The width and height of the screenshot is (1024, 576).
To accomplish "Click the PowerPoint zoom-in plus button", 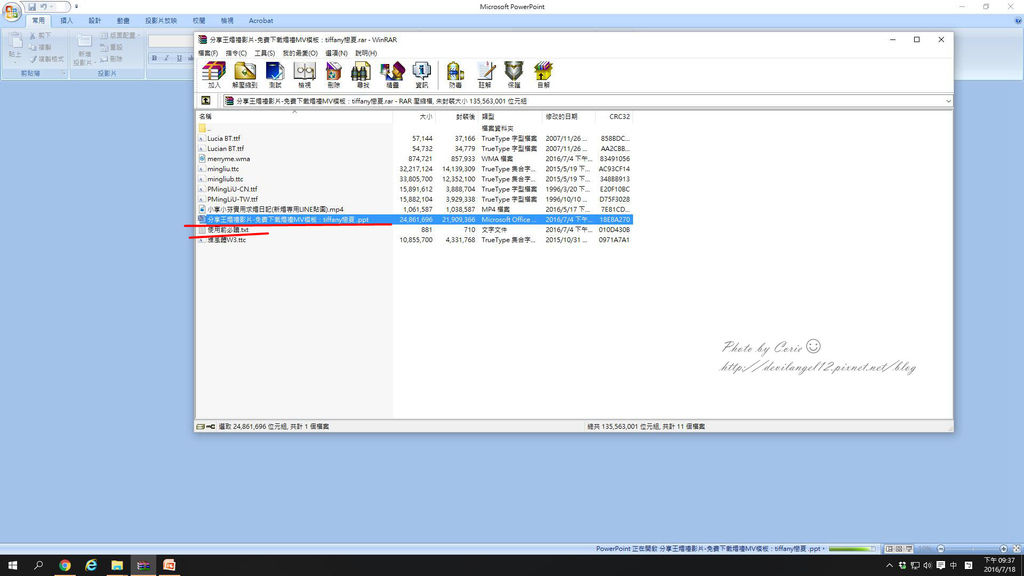I will pyautogui.click(x=1004, y=549).
